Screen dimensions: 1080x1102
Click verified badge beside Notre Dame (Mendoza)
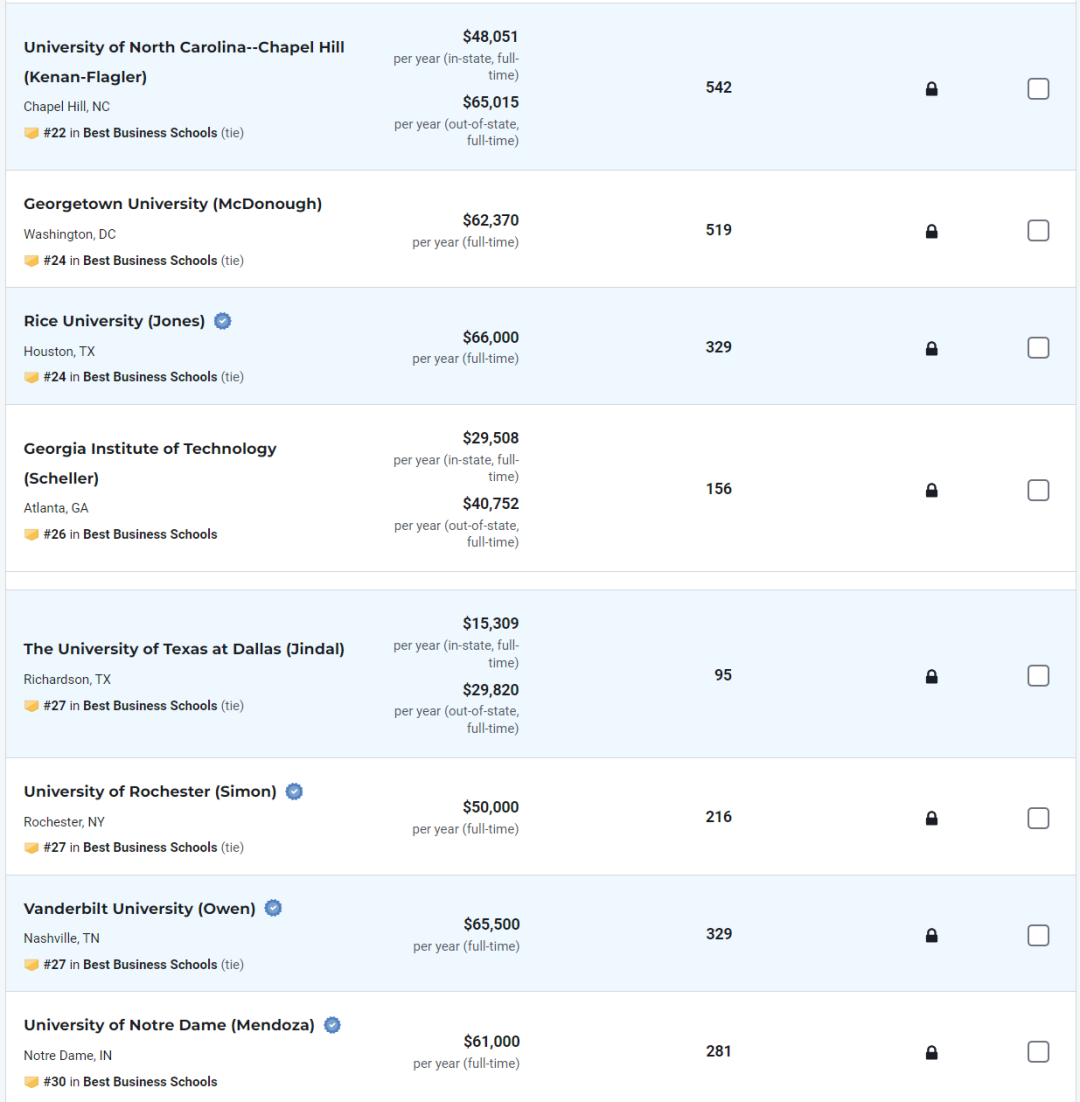point(332,1025)
